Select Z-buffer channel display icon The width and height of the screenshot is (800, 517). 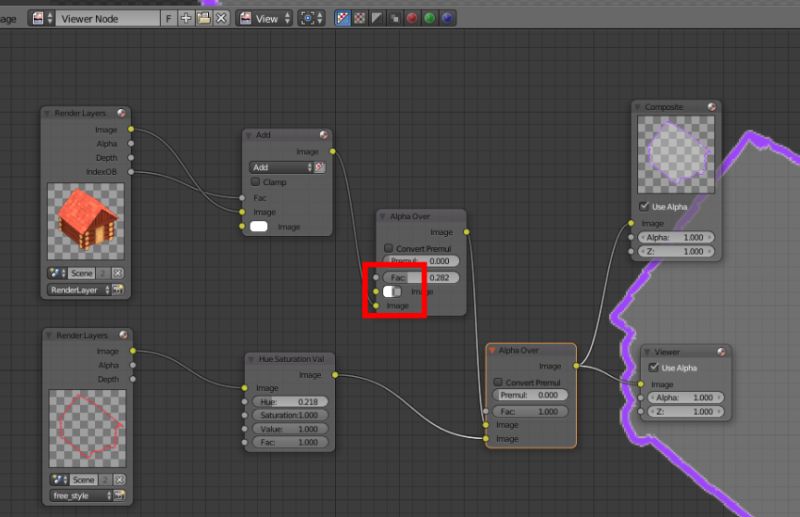[x=394, y=19]
